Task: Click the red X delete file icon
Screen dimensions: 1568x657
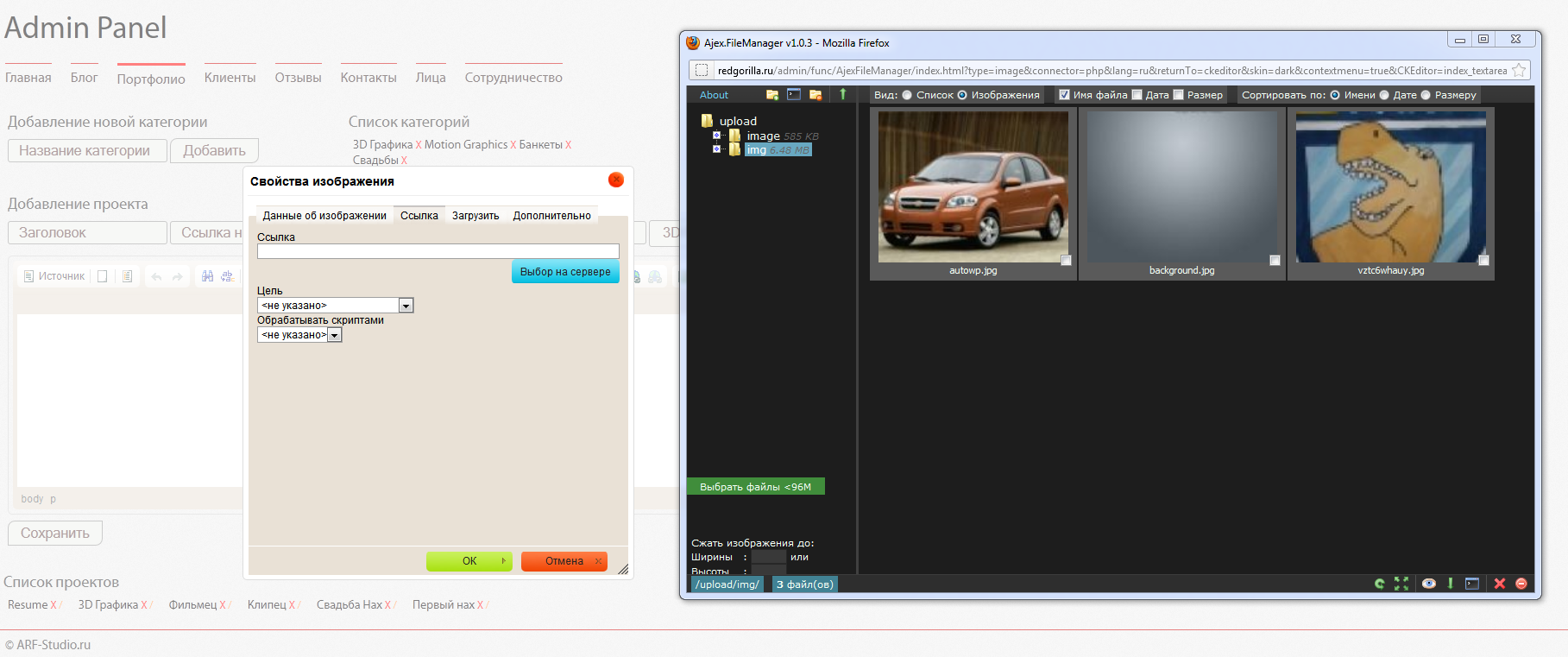Action: point(1500,584)
